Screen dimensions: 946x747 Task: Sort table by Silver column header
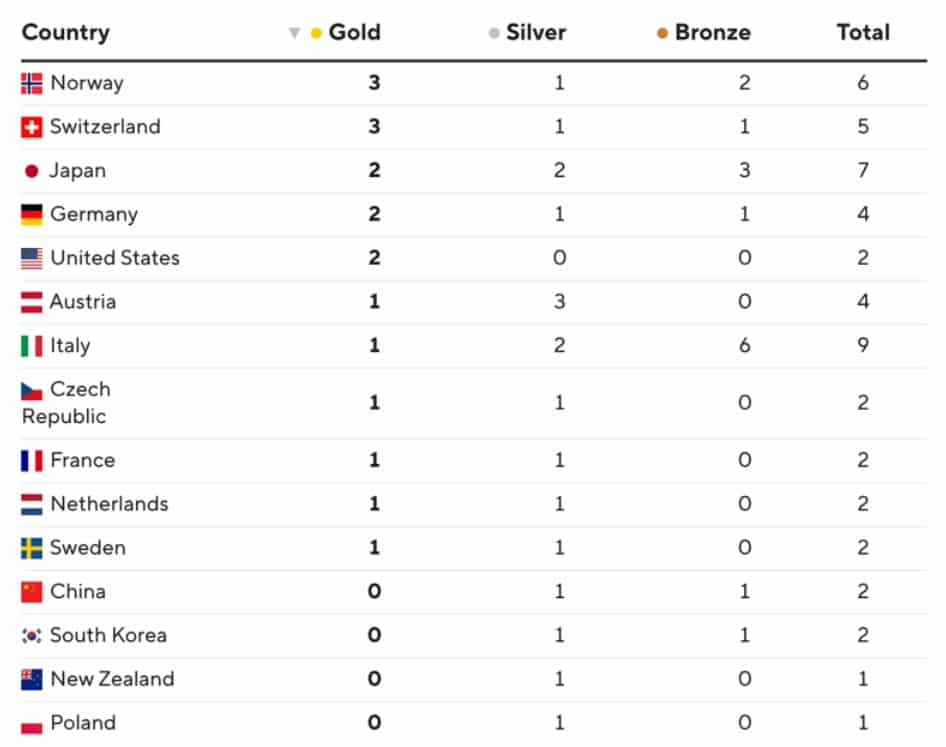(535, 32)
